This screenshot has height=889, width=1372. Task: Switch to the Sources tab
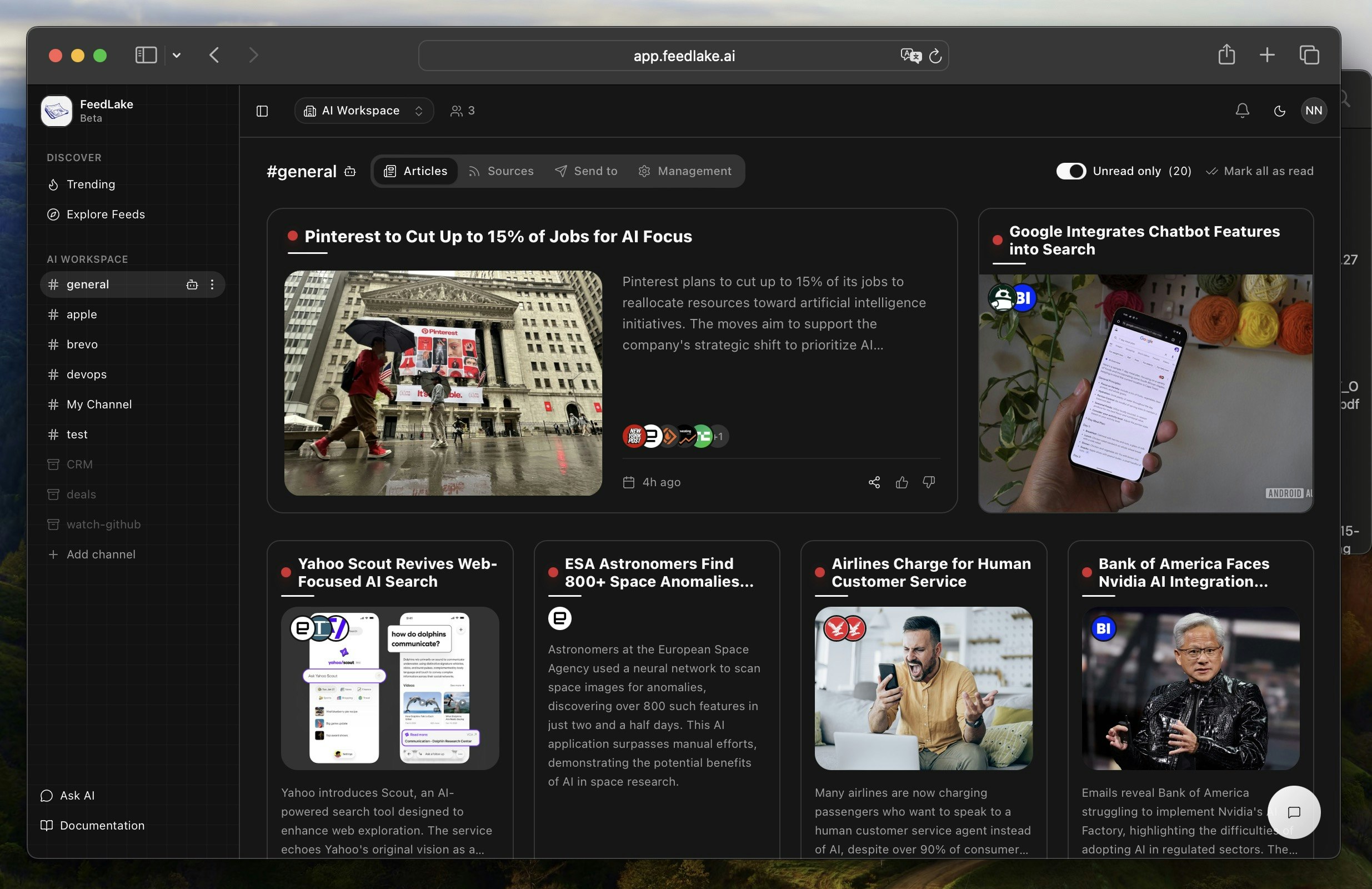[500, 171]
